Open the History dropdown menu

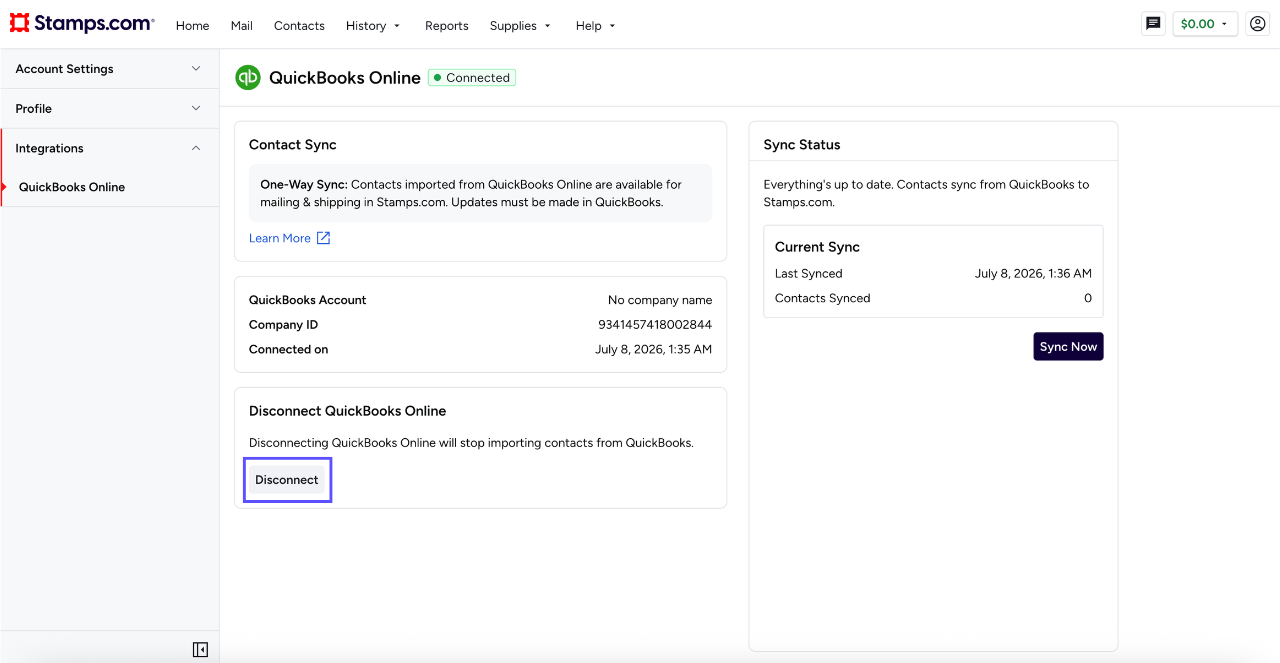pos(373,26)
